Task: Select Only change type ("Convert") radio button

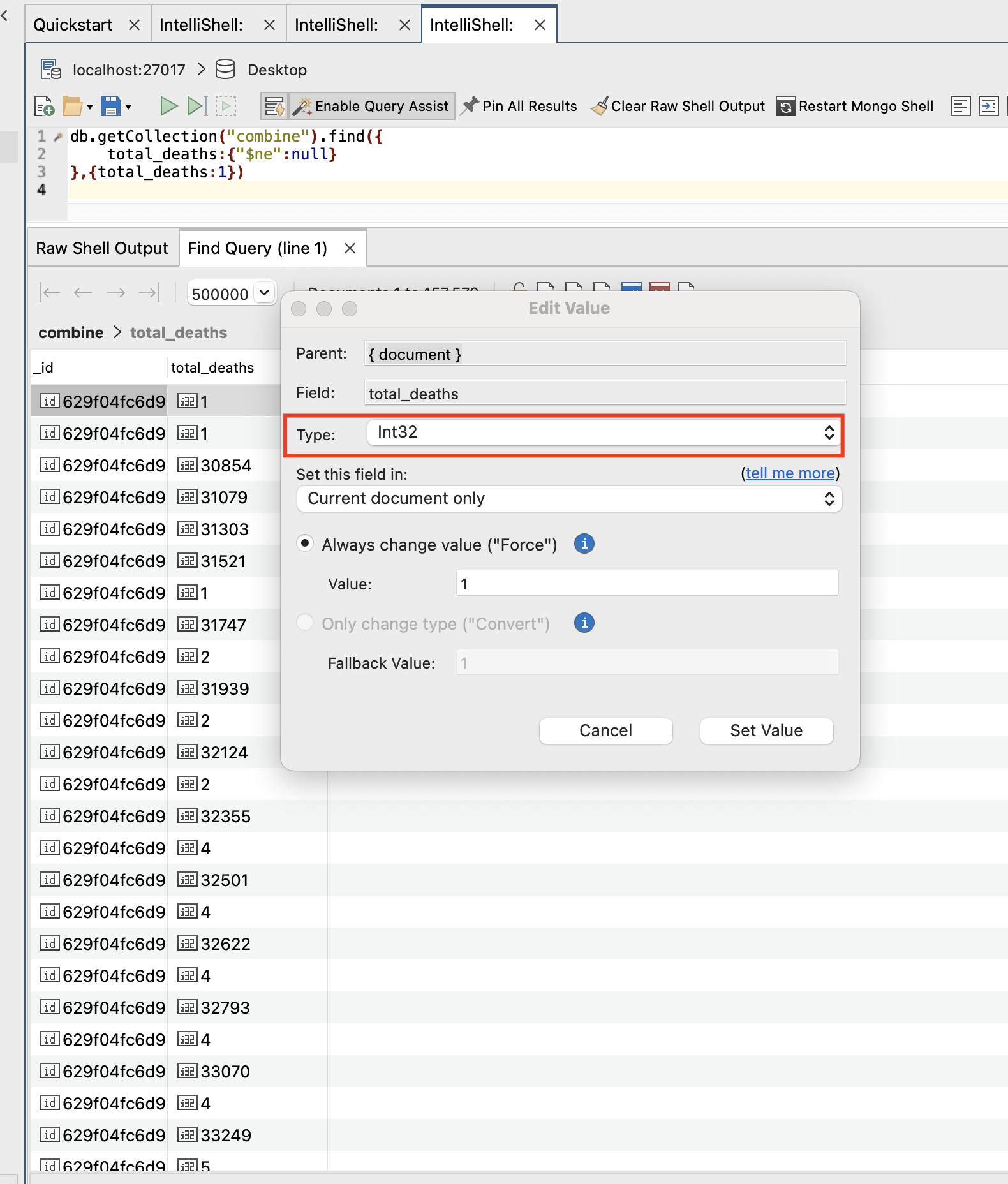Action: pos(306,623)
